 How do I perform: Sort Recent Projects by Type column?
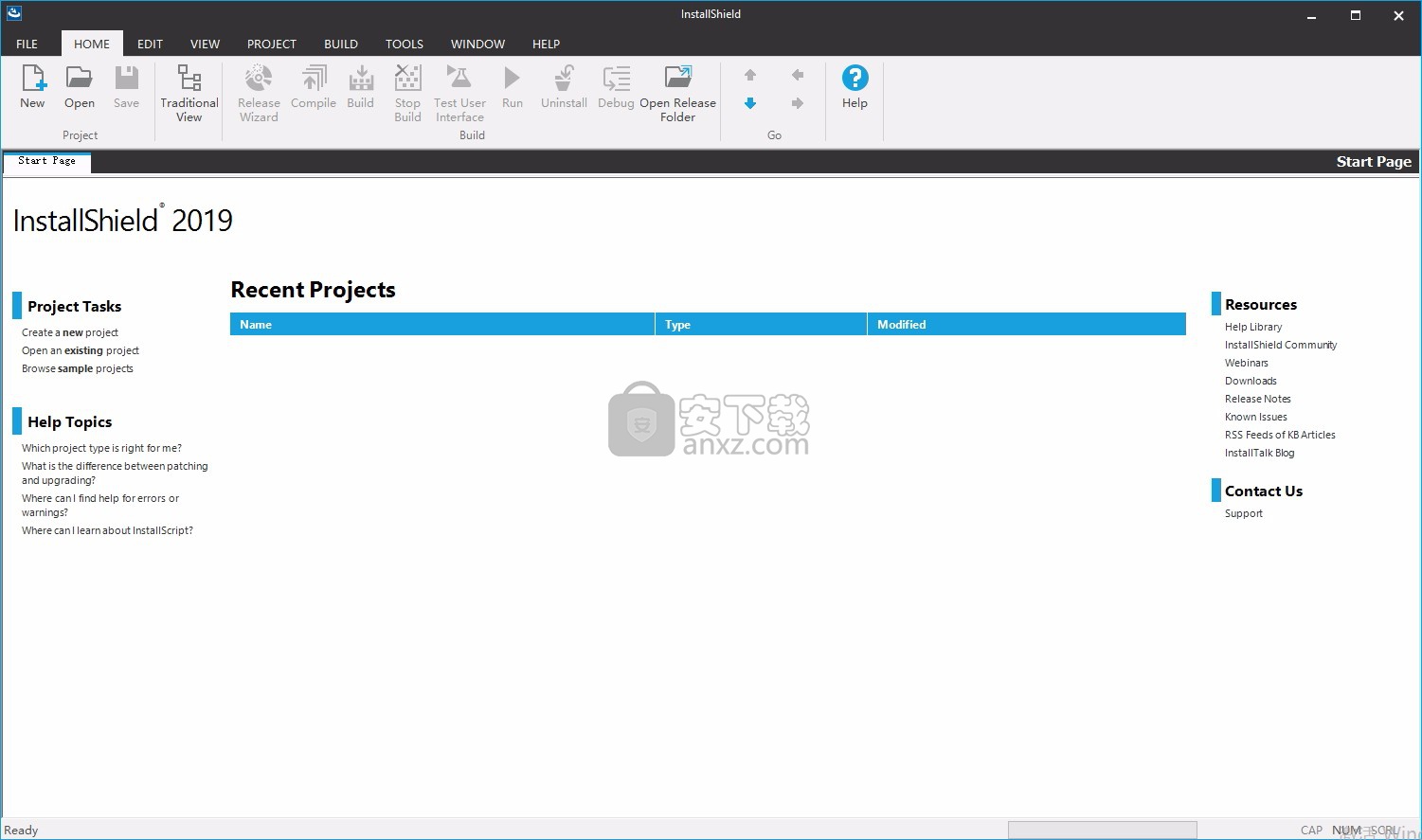click(761, 324)
